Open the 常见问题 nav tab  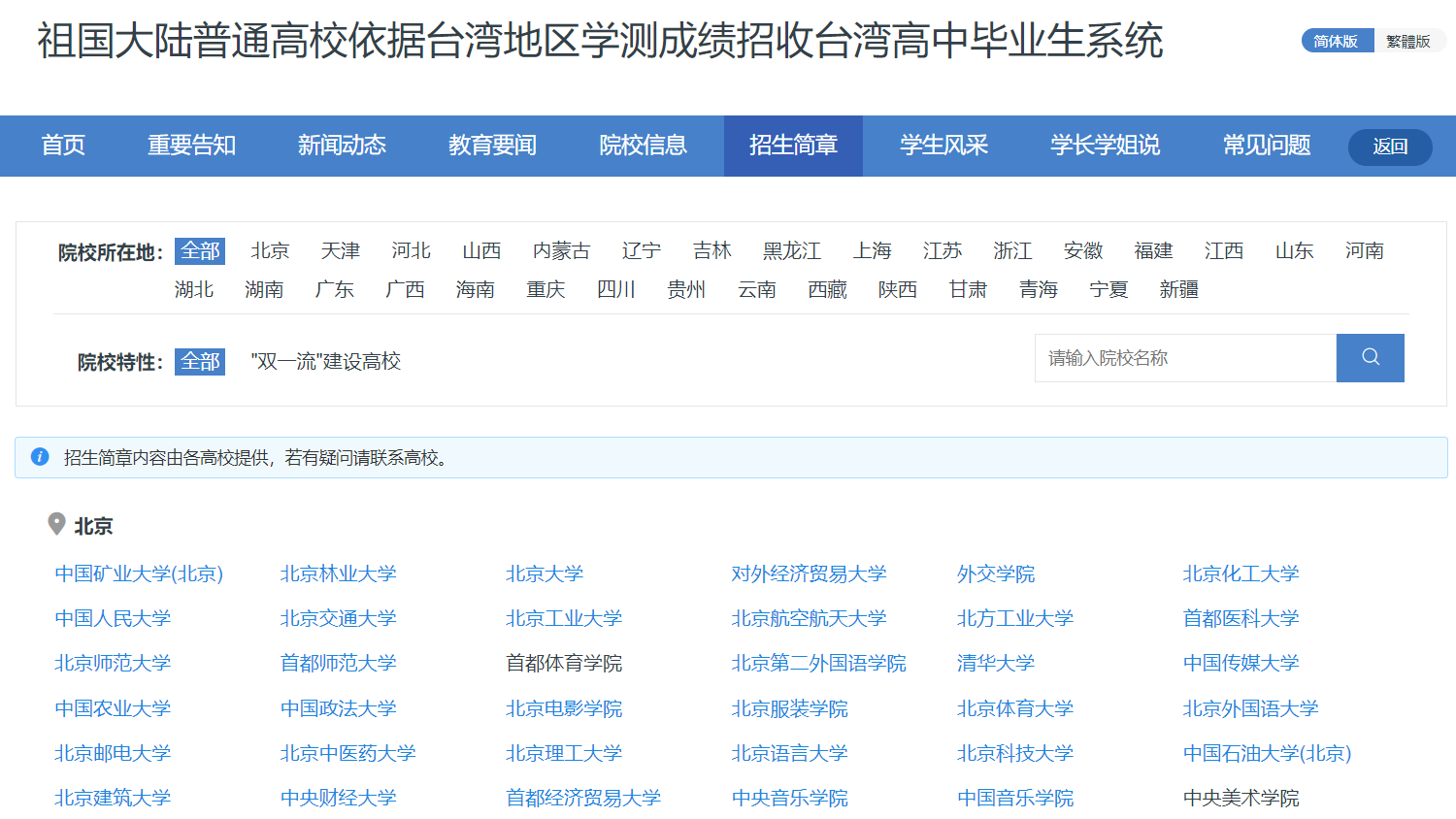(1267, 146)
